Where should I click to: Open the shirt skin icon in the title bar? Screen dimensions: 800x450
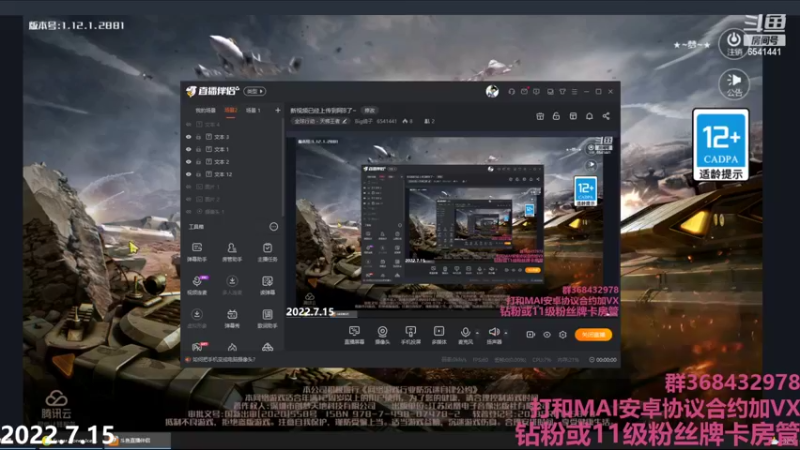562,92
